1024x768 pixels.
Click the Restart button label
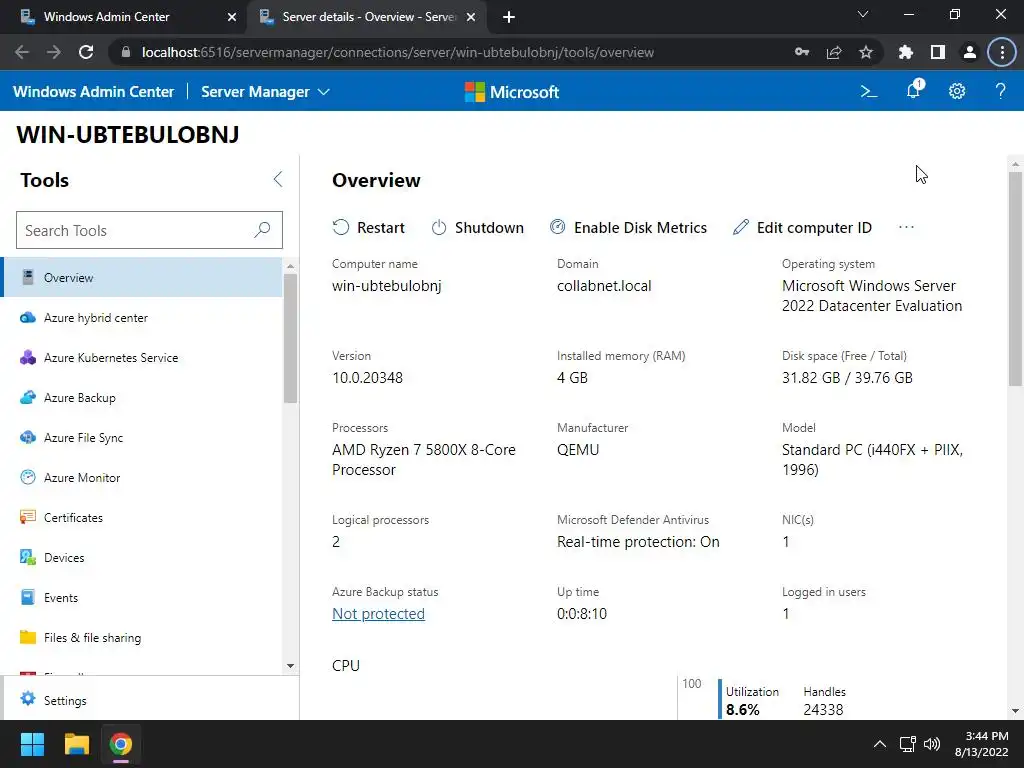[381, 227]
